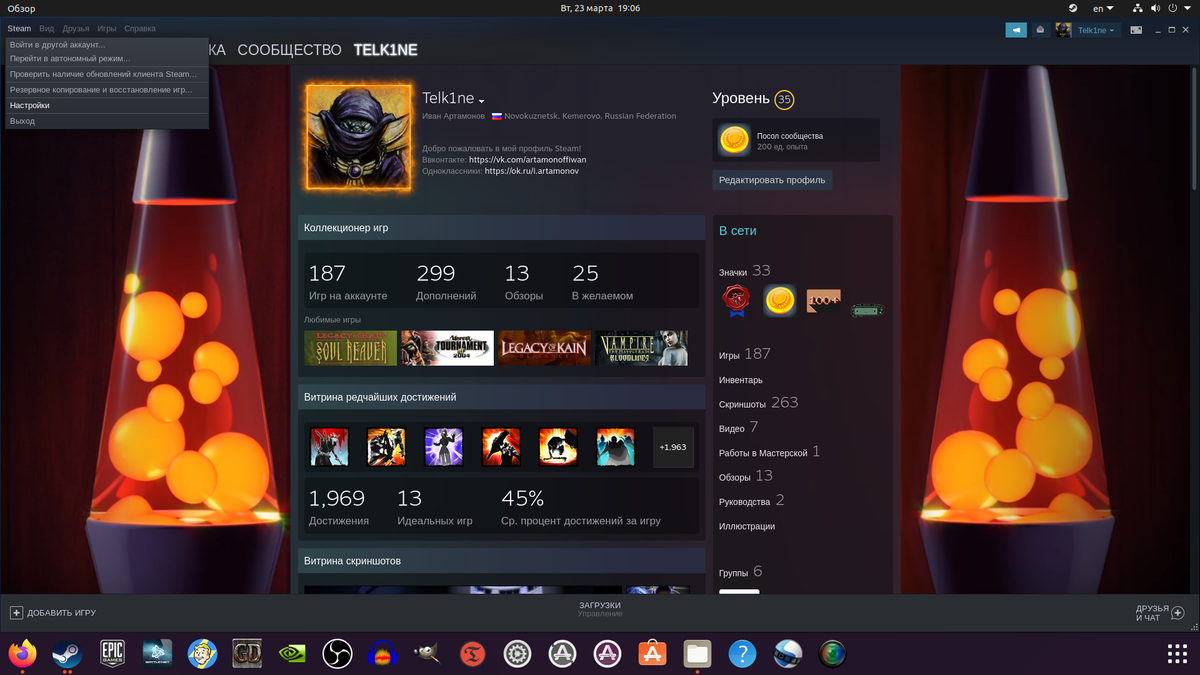Open the Справка menu
1200x675 pixels.
pos(139,29)
